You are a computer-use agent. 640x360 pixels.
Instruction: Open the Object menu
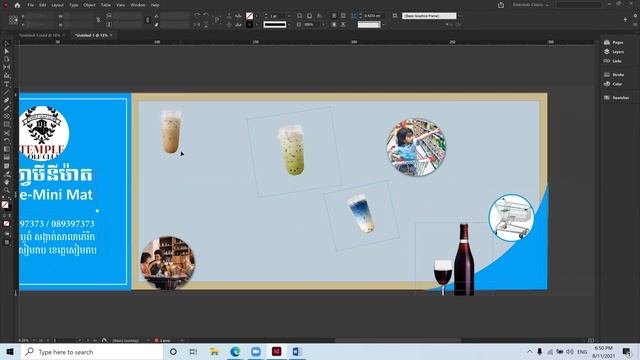[x=89, y=5]
